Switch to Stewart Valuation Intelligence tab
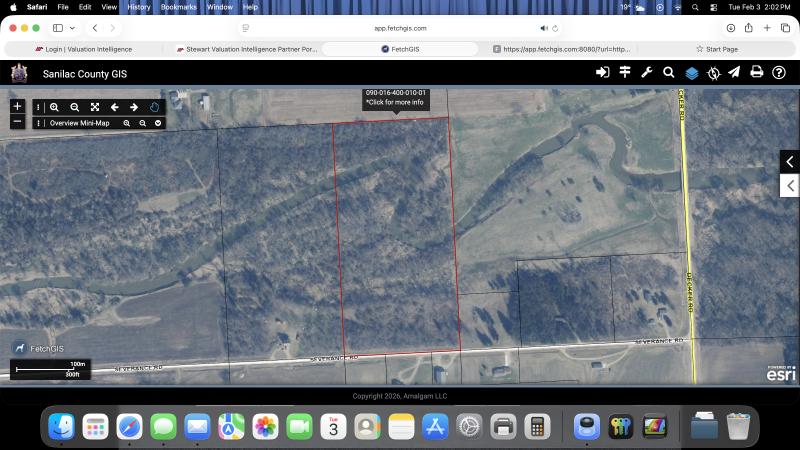Image resolution: width=800 pixels, height=450 pixels. 245,49
